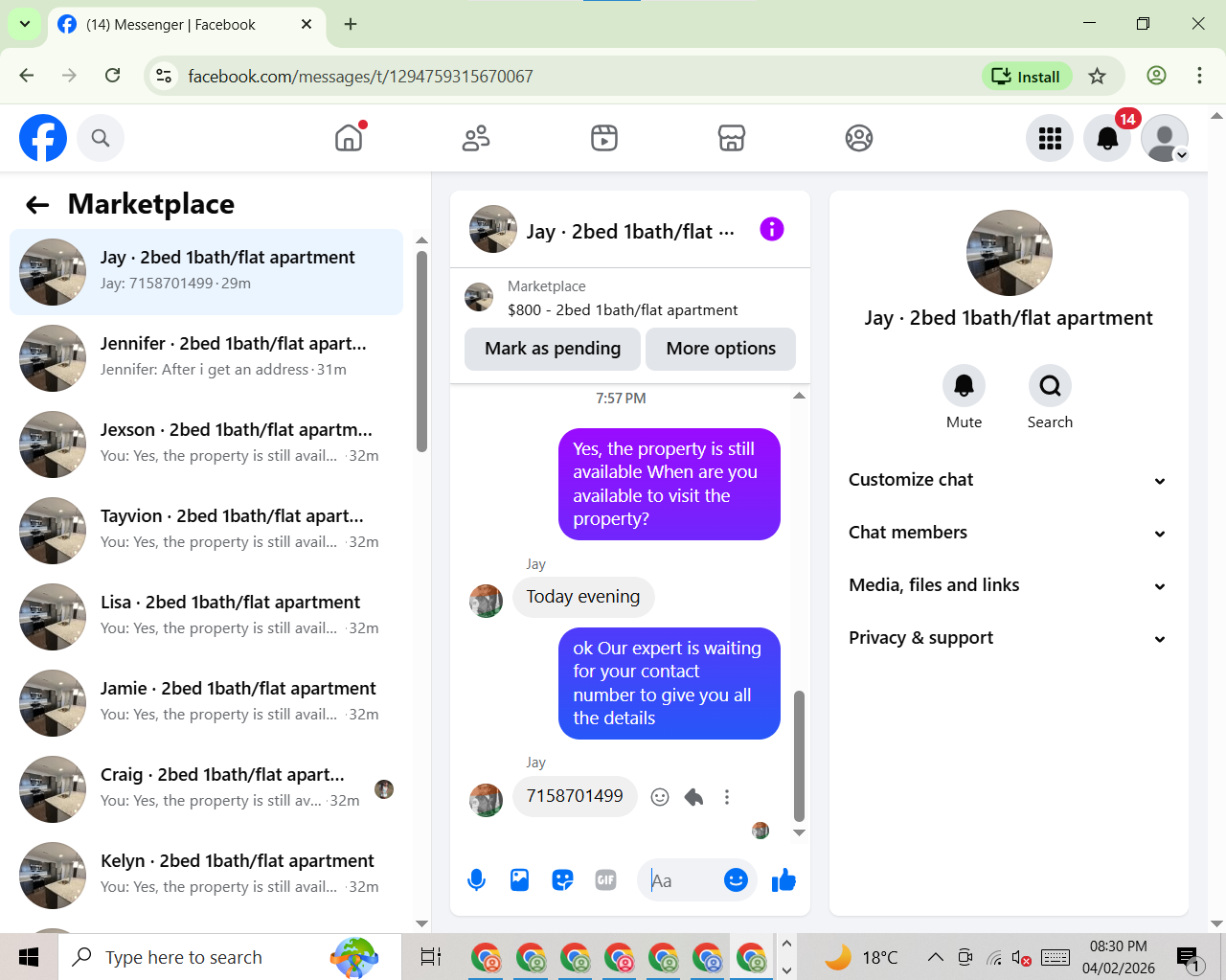Open the taskbar clock showing 08:30 PM
Viewport: 1226px width, 980px height.
(x=1118, y=957)
